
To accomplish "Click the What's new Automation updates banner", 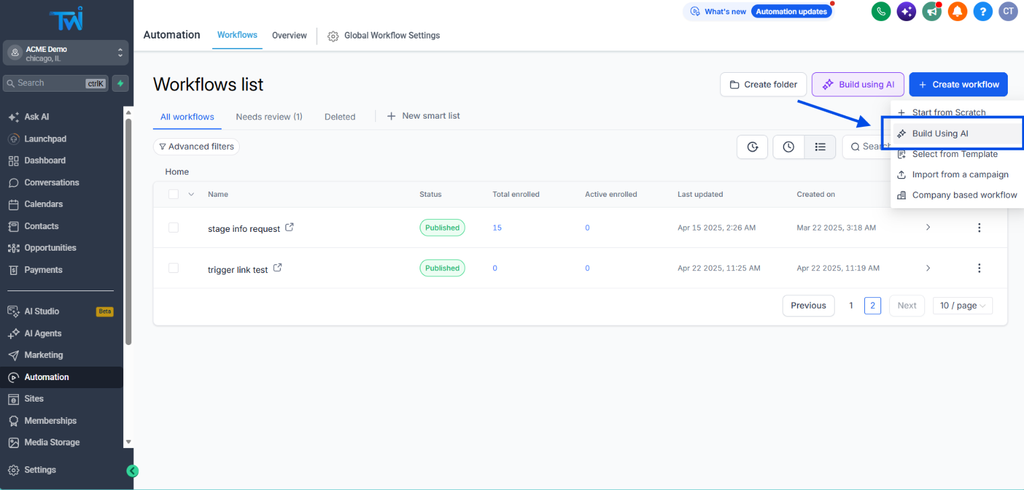I will (758, 11).
